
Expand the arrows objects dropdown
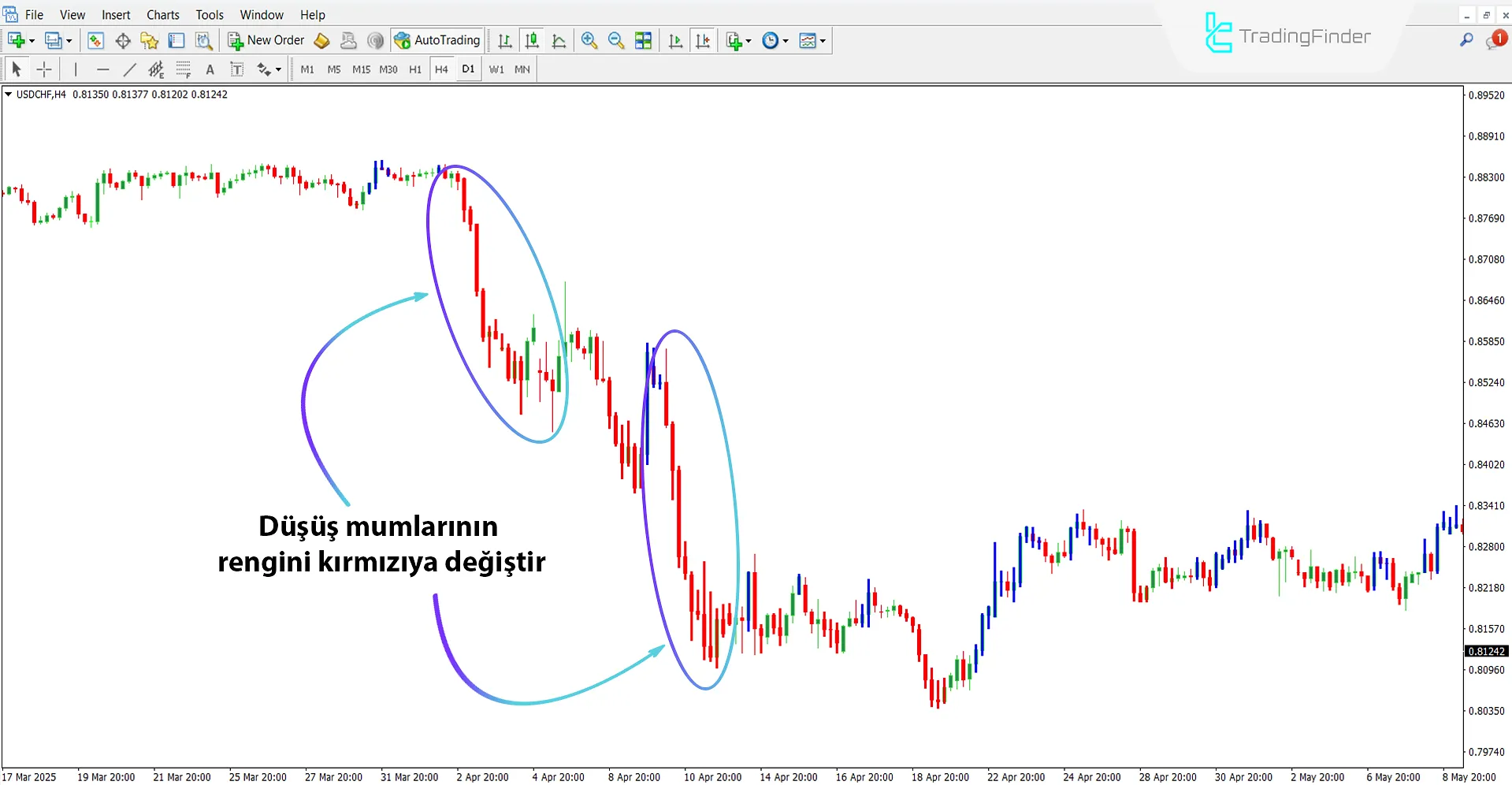(278, 70)
